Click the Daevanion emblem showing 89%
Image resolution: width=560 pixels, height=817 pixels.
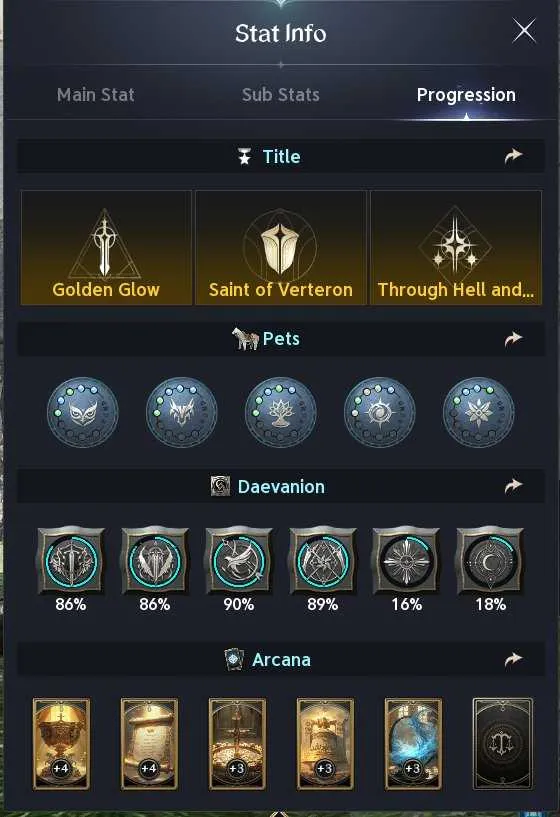click(x=322, y=561)
